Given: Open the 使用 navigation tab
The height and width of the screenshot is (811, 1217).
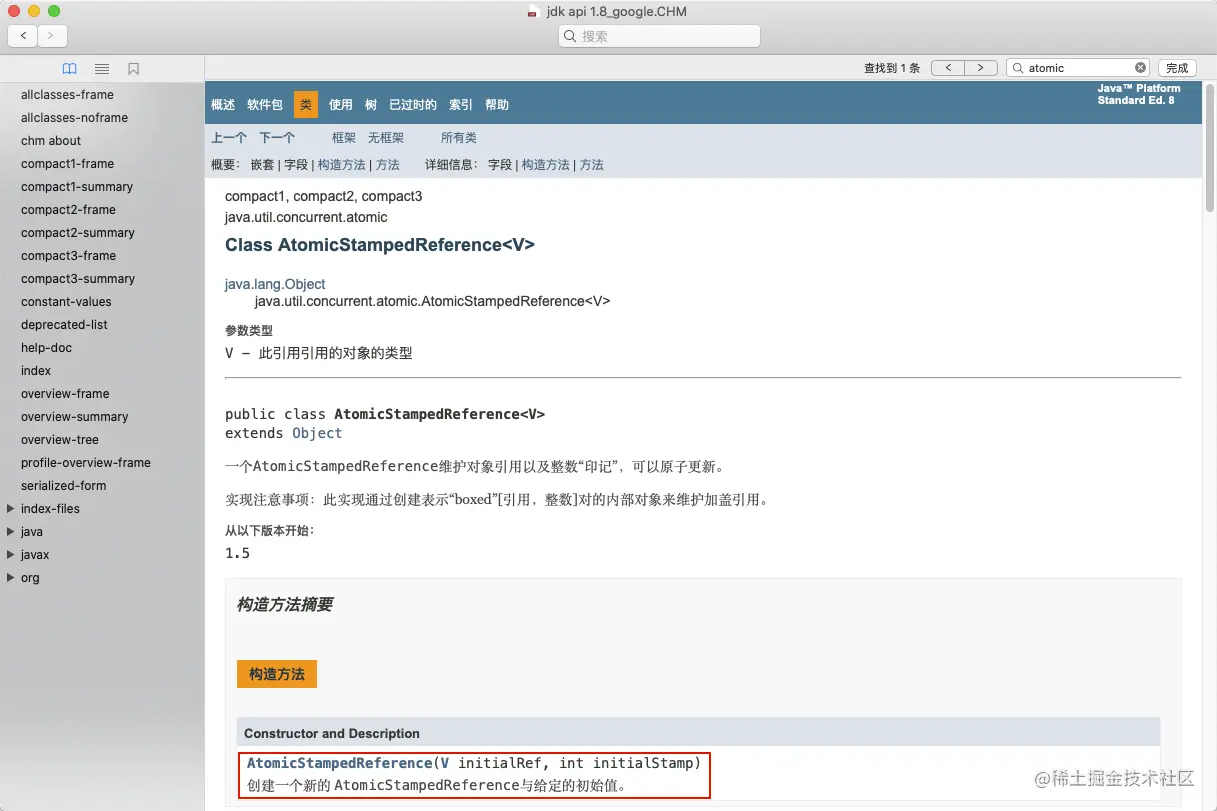Looking at the screenshot, I should pos(341,105).
